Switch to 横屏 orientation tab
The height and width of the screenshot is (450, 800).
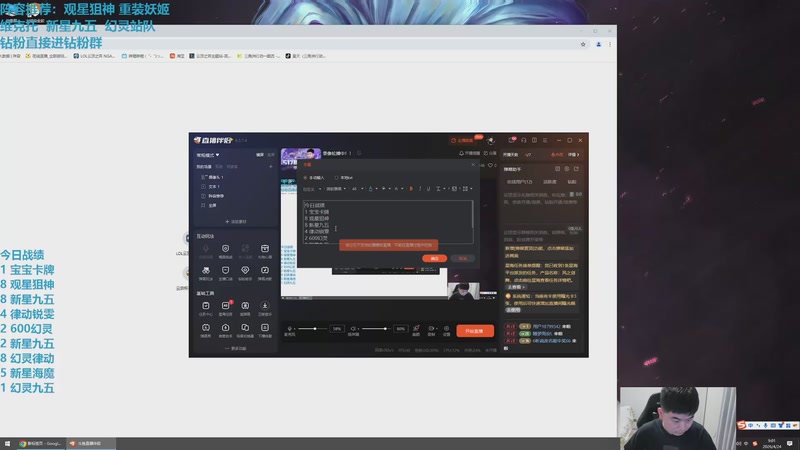260,155
